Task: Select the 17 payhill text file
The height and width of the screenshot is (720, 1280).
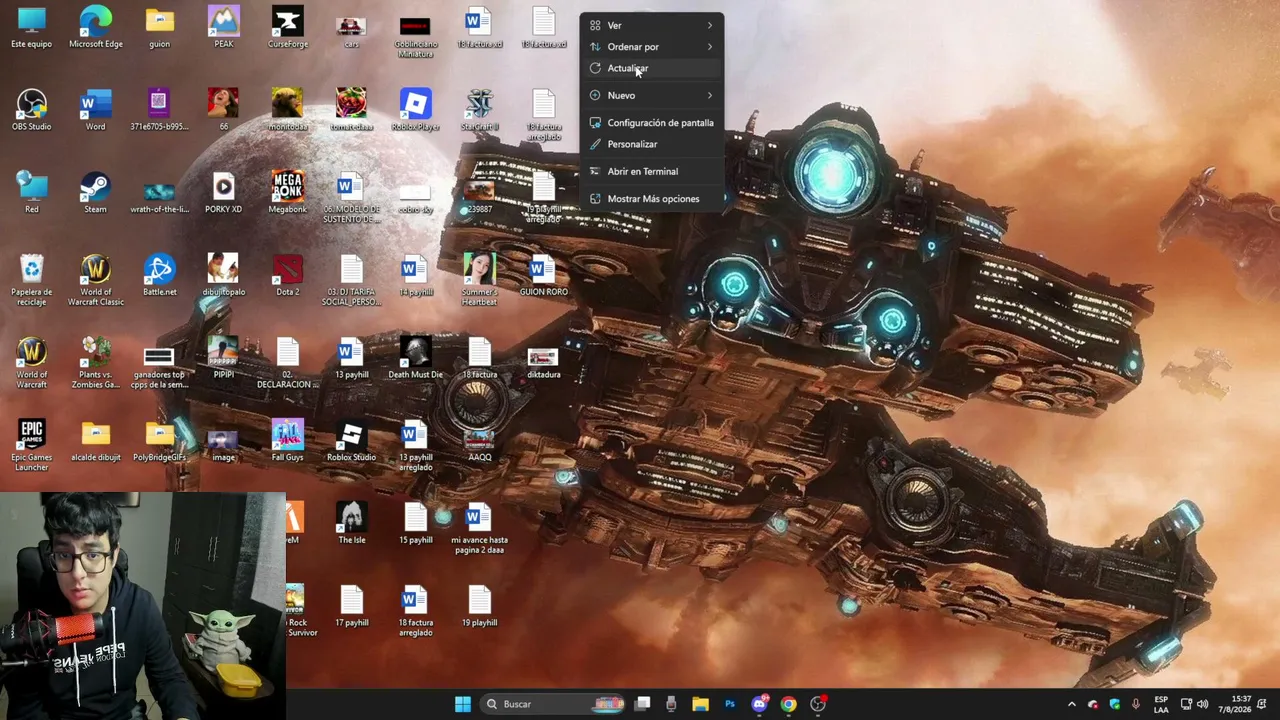Action: click(351, 606)
